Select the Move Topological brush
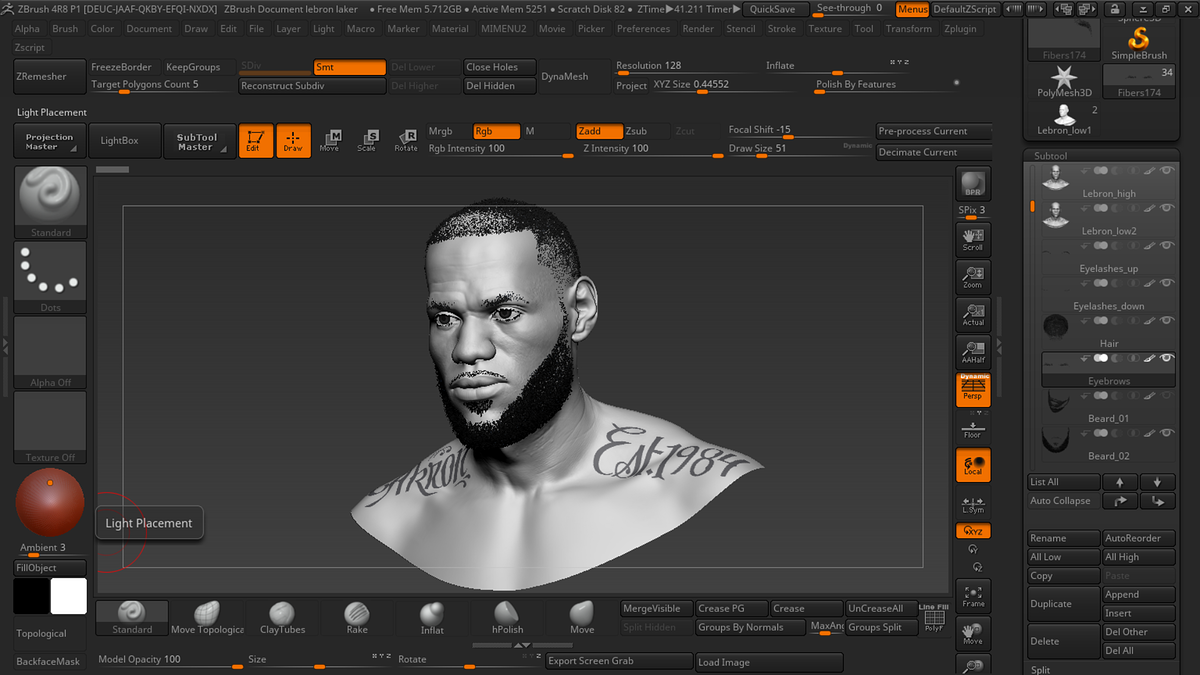This screenshot has width=1200, height=675. click(207, 617)
